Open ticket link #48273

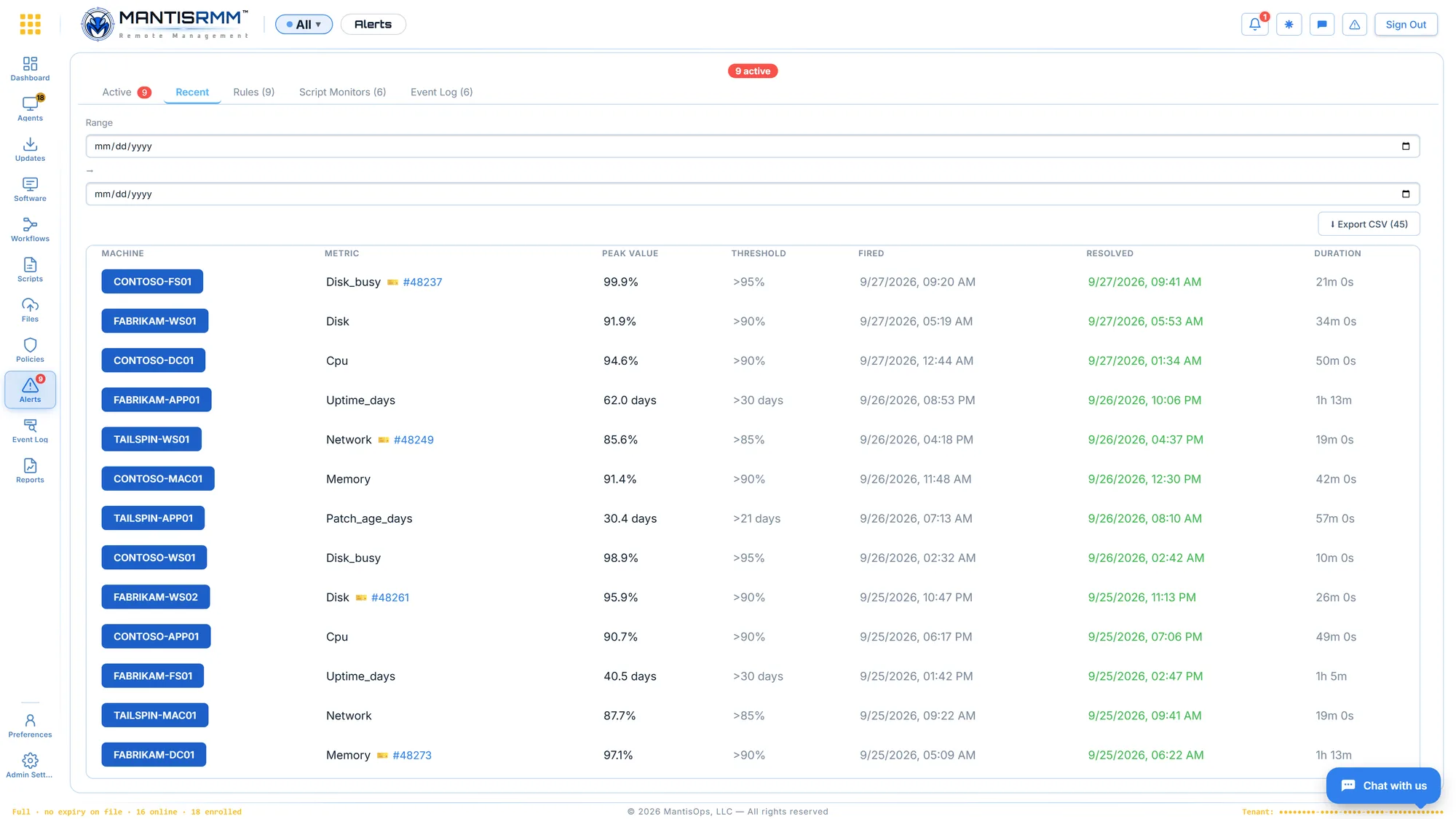412,755
